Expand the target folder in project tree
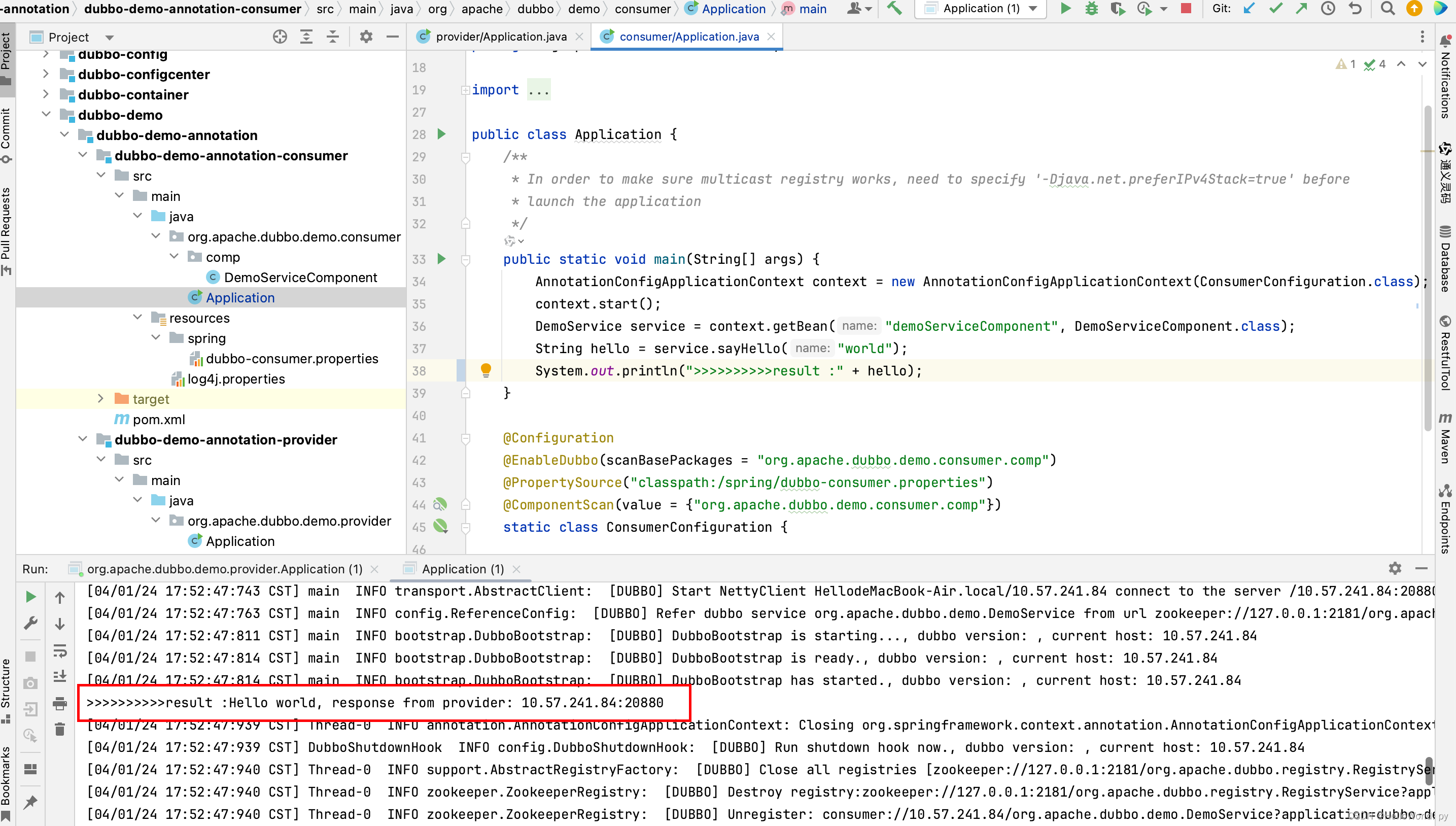The width and height of the screenshot is (1456, 826). (100, 399)
